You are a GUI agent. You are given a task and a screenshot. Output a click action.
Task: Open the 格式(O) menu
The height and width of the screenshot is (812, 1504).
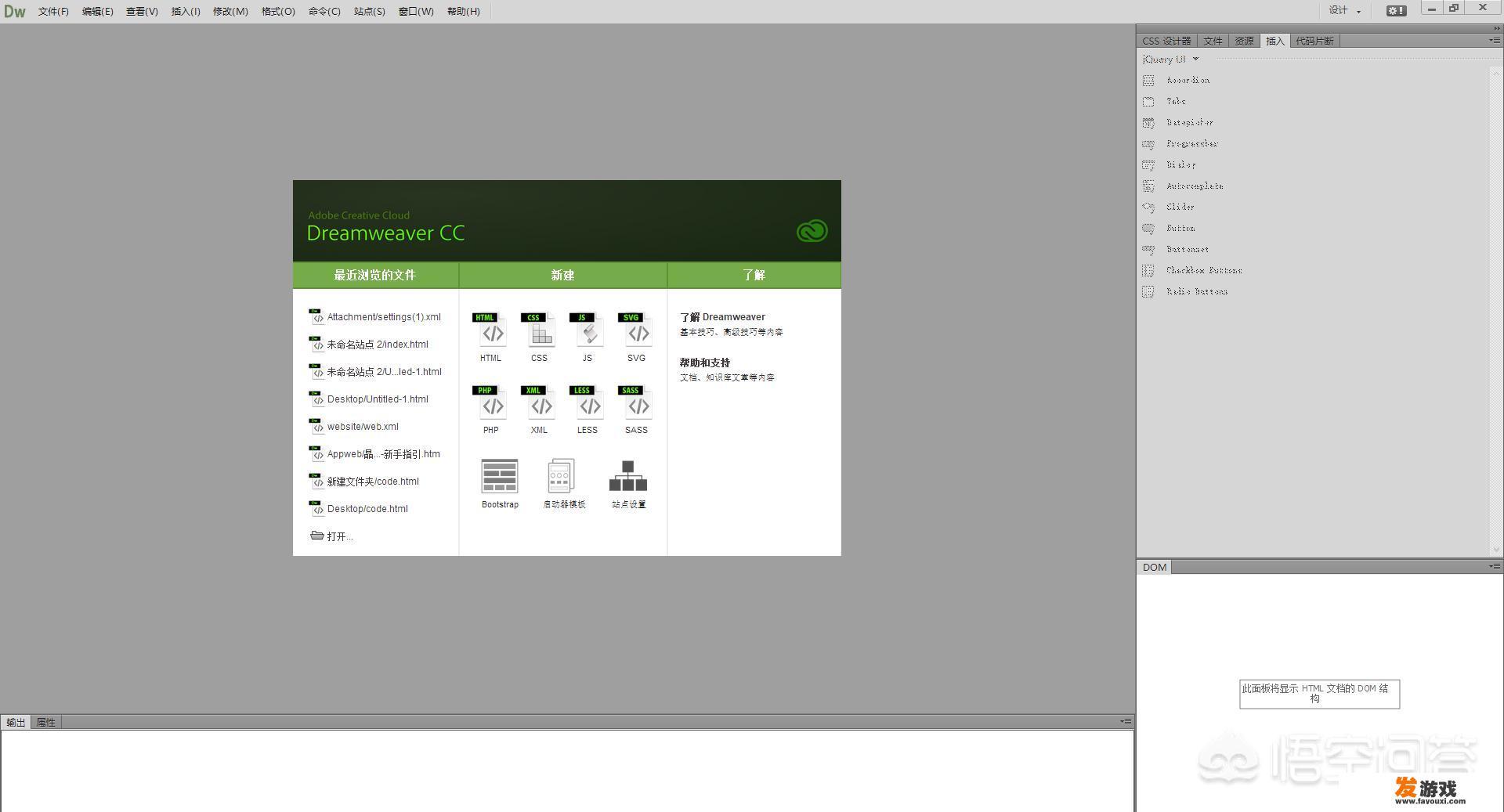pos(278,12)
